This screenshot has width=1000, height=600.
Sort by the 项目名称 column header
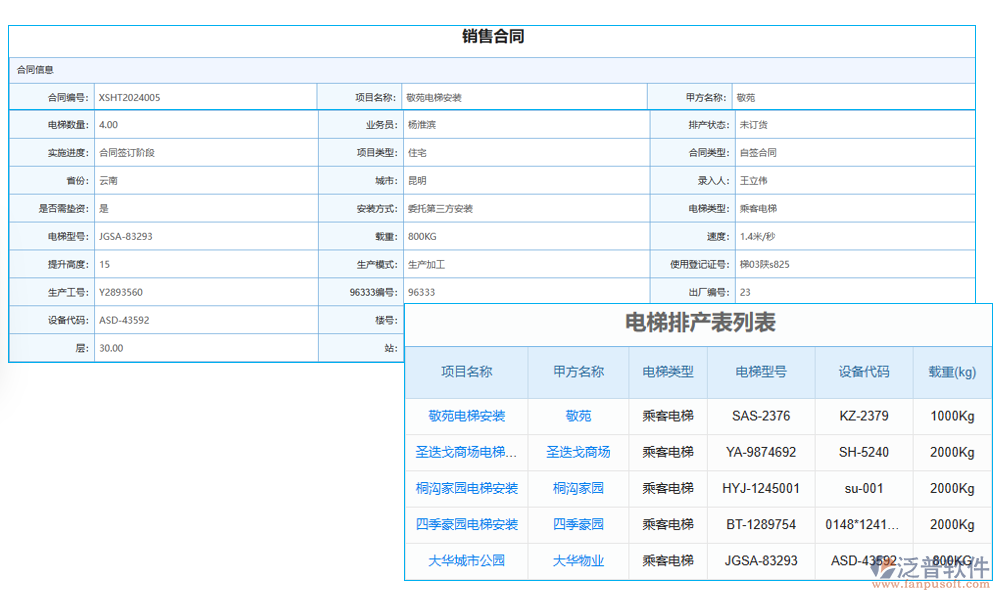[x=467, y=372]
